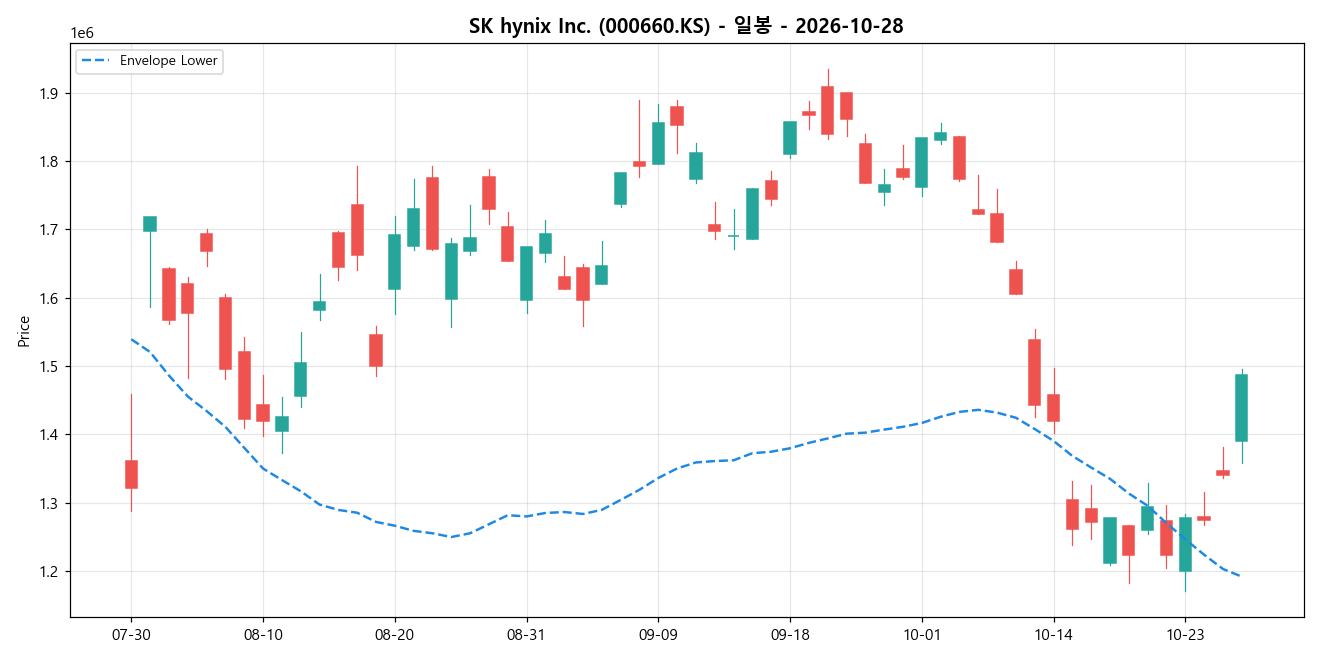Screen dimensions: 1320x660
Task: Click the 09-09 date tick label
Action: [x=658, y=633]
